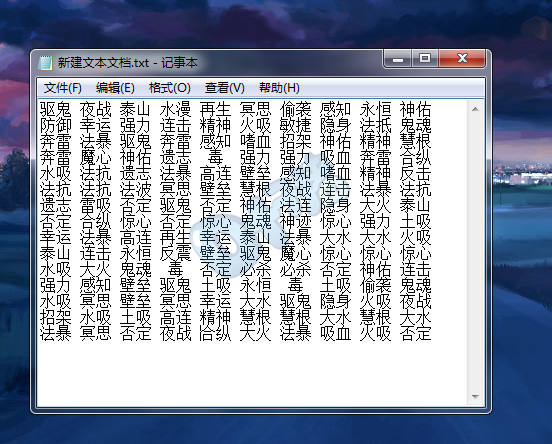The width and height of the screenshot is (552, 444).
Task: Place cursor at 神佑 ending first line
Action: (x=415, y=109)
